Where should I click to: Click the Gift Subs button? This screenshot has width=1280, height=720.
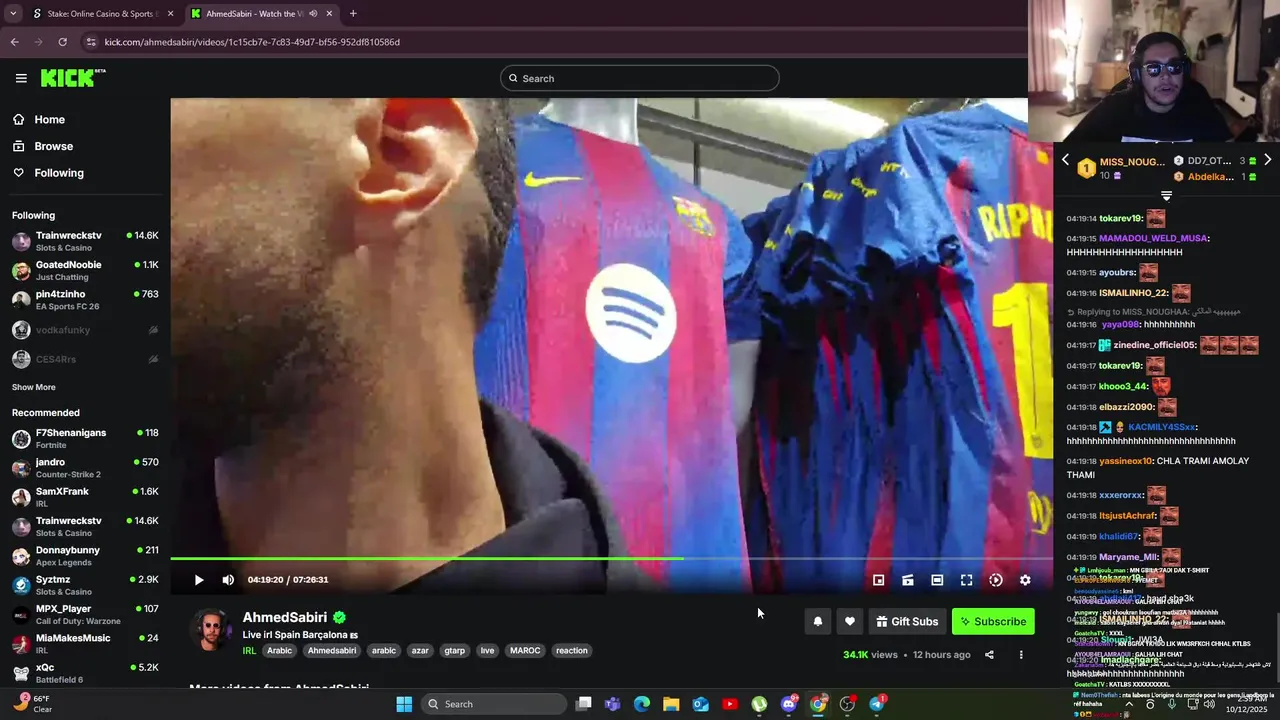coord(907,621)
